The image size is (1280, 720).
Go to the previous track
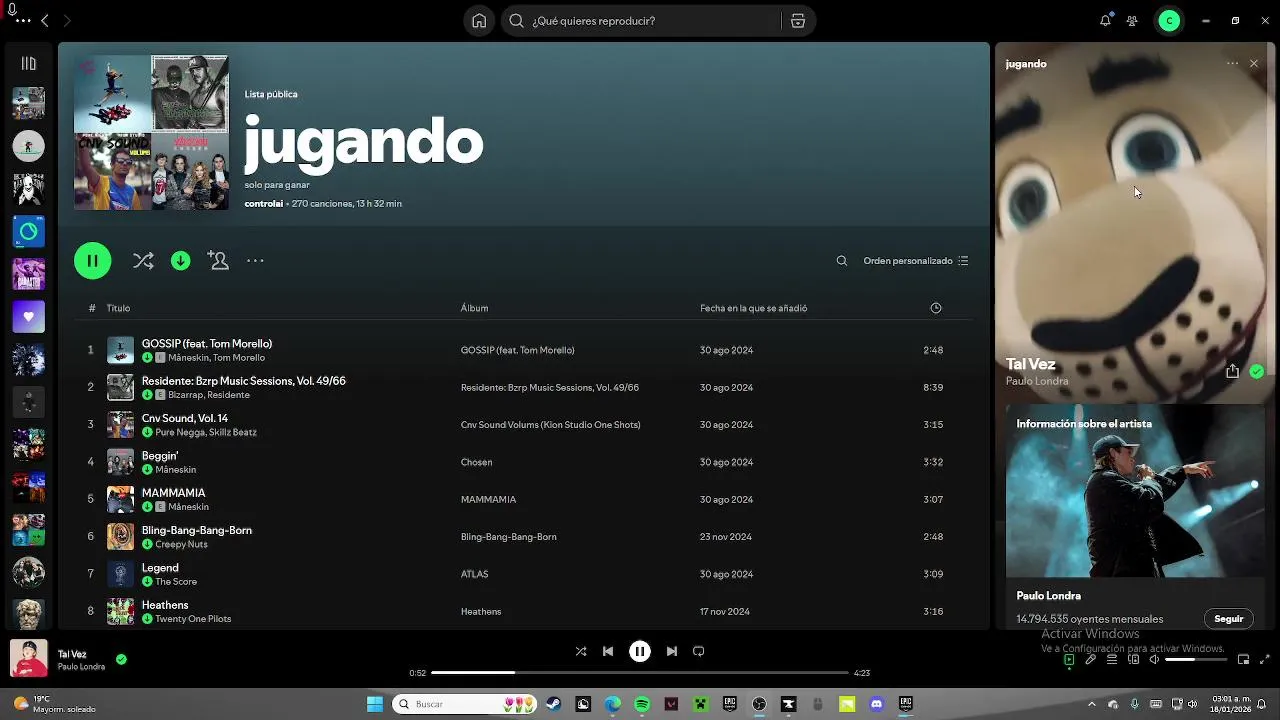tap(608, 651)
